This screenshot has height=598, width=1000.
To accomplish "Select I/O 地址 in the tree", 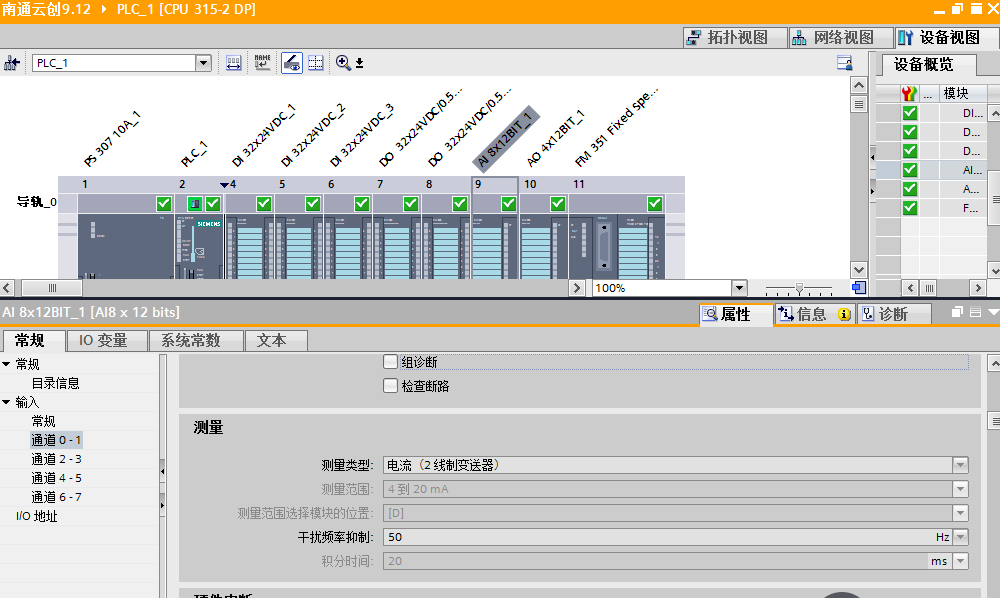I will [36, 516].
